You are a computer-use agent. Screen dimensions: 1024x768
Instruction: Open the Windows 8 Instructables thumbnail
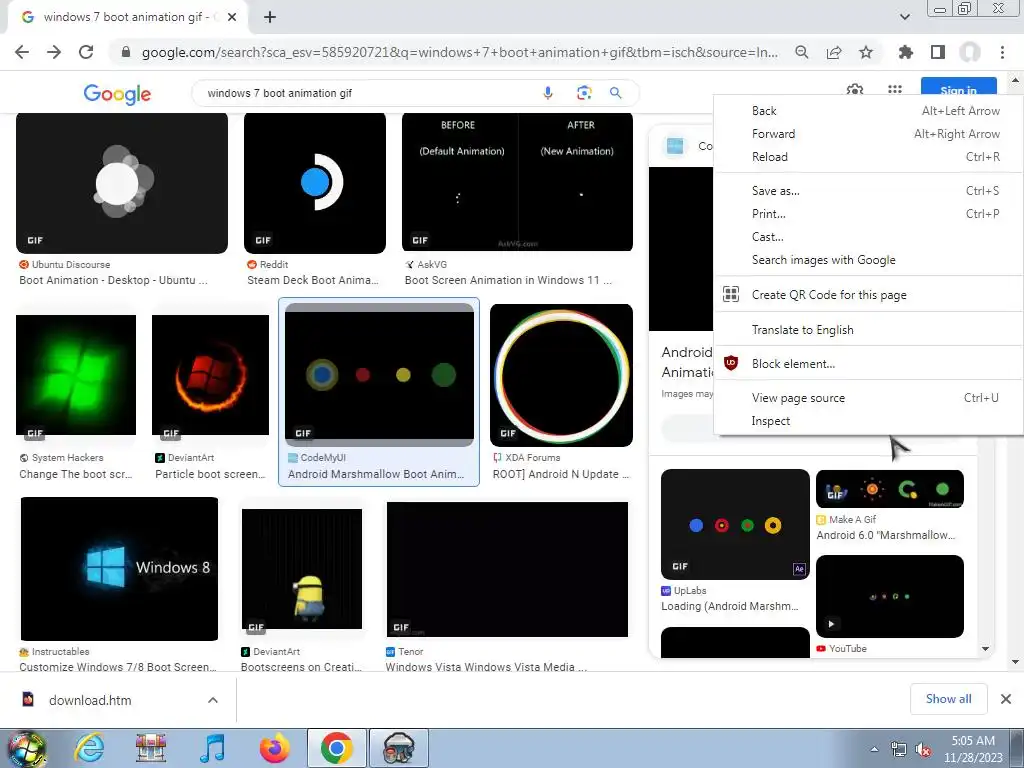click(x=120, y=569)
